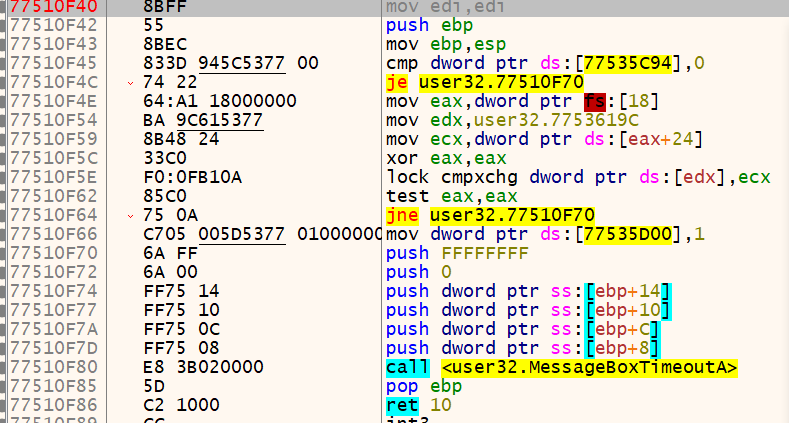Select address 77510F5C
Screen dimensions: 789x423
point(54,158)
